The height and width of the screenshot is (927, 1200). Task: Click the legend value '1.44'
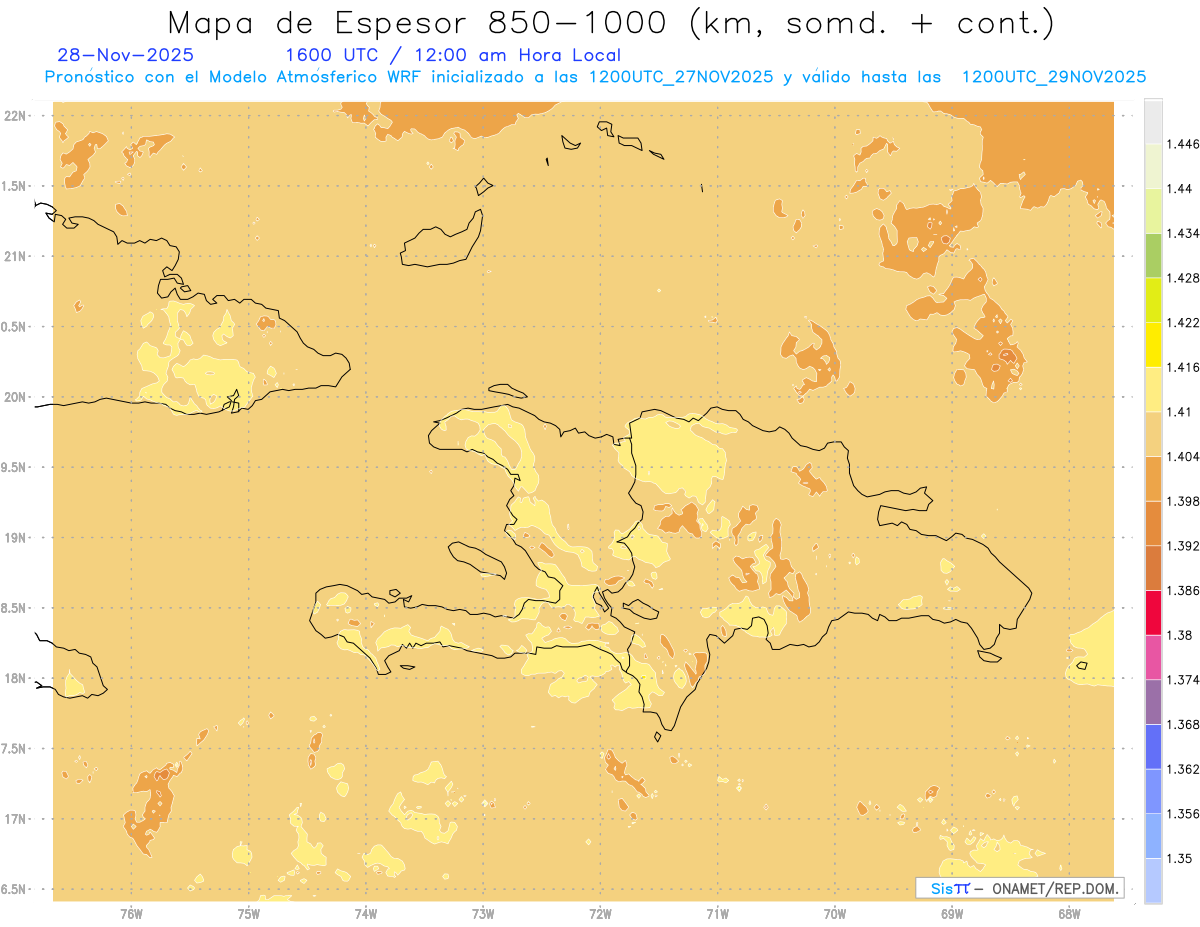point(1180,189)
